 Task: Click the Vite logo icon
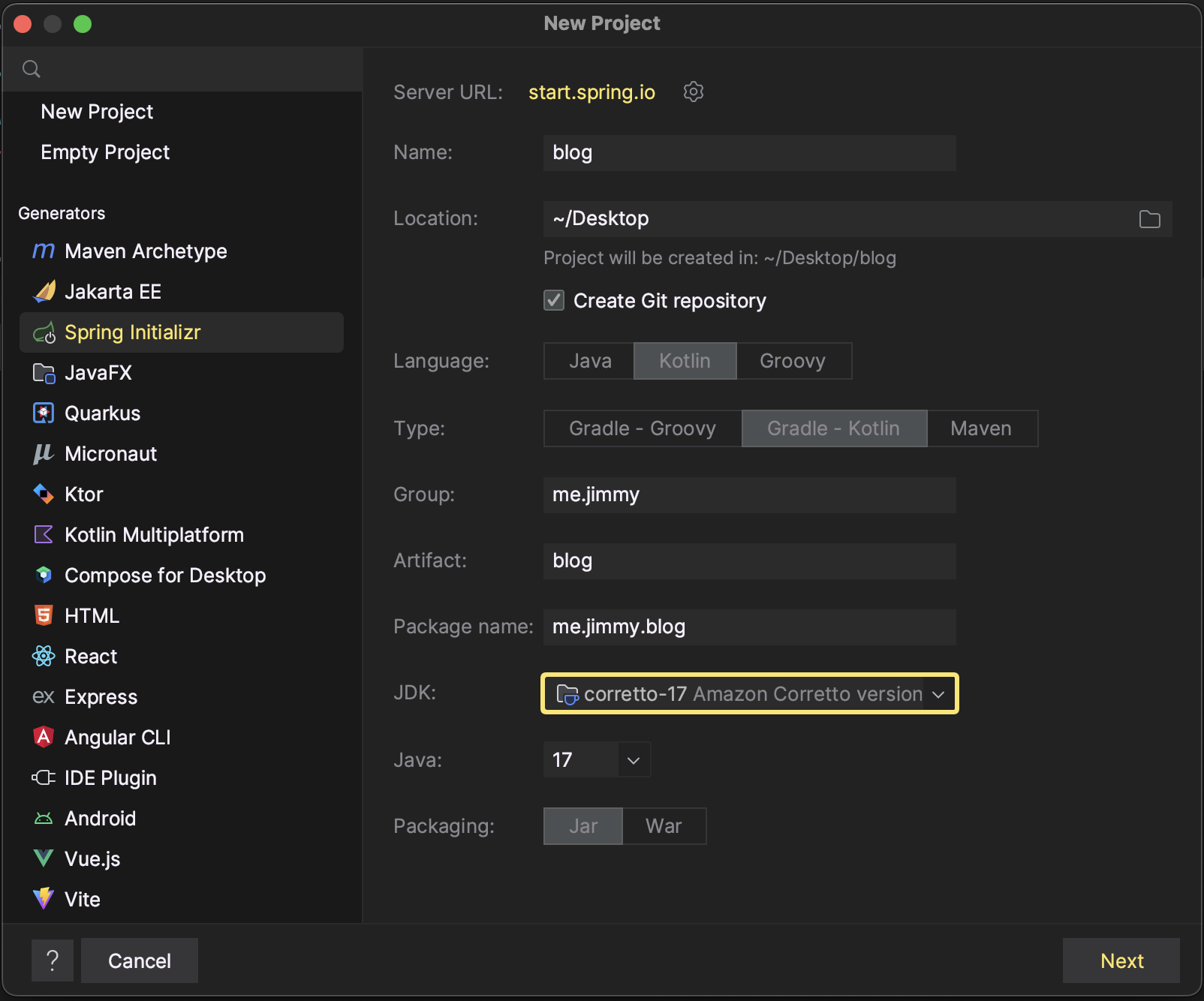click(x=44, y=899)
